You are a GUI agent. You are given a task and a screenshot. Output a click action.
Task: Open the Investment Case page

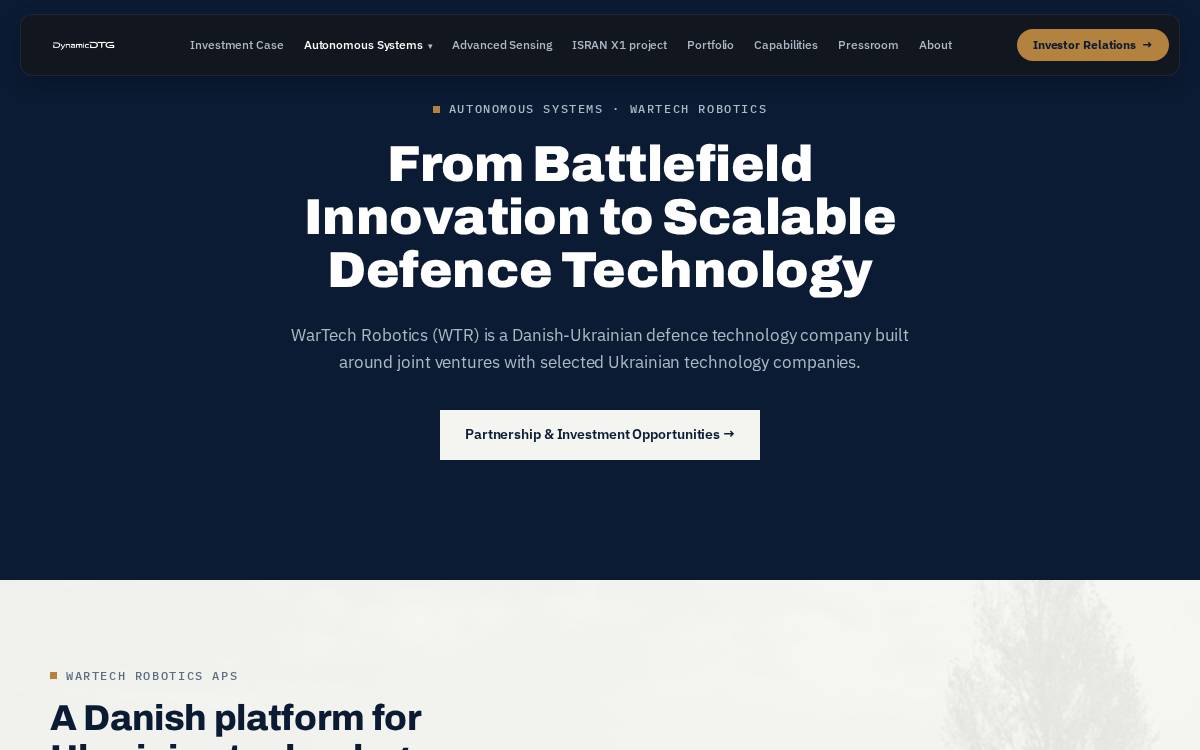click(x=237, y=45)
